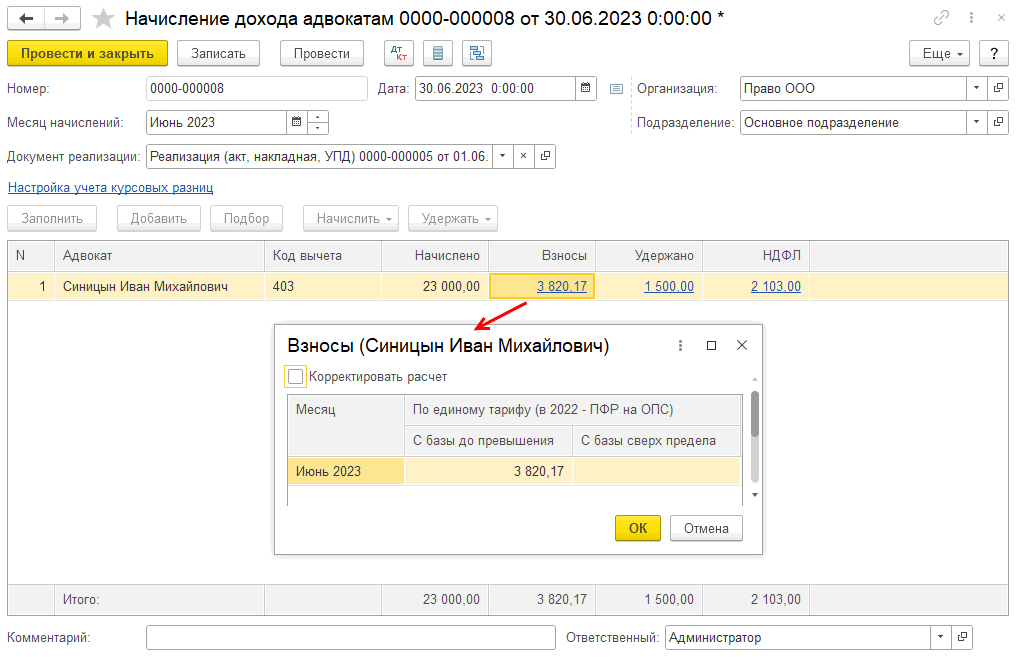The image size is (1016, 657).
Task: Open Настройка учета курсовых разниц link
Action: [x=110, y=187]
